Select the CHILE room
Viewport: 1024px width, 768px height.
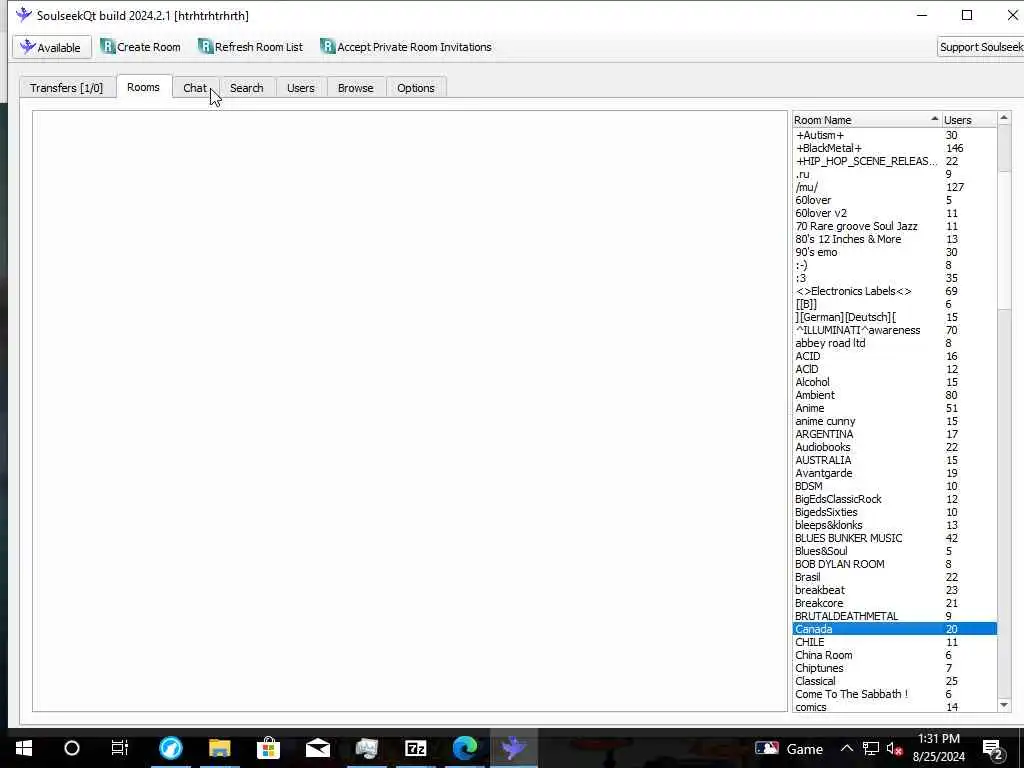tap(895, 642)
